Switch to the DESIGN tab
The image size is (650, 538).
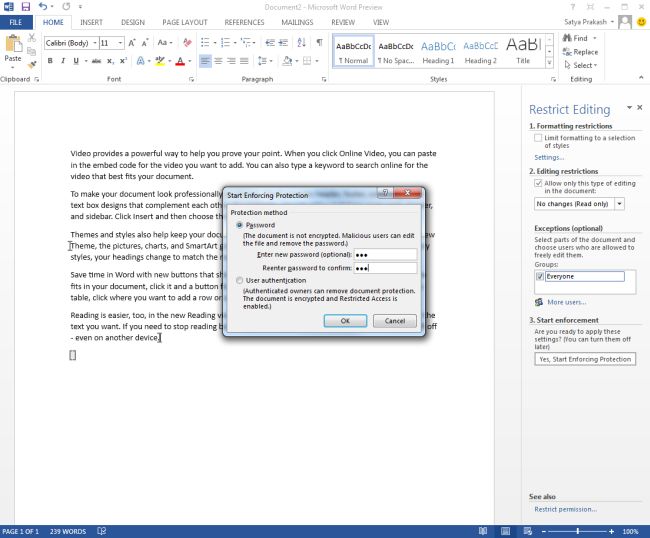pos(133,22)
